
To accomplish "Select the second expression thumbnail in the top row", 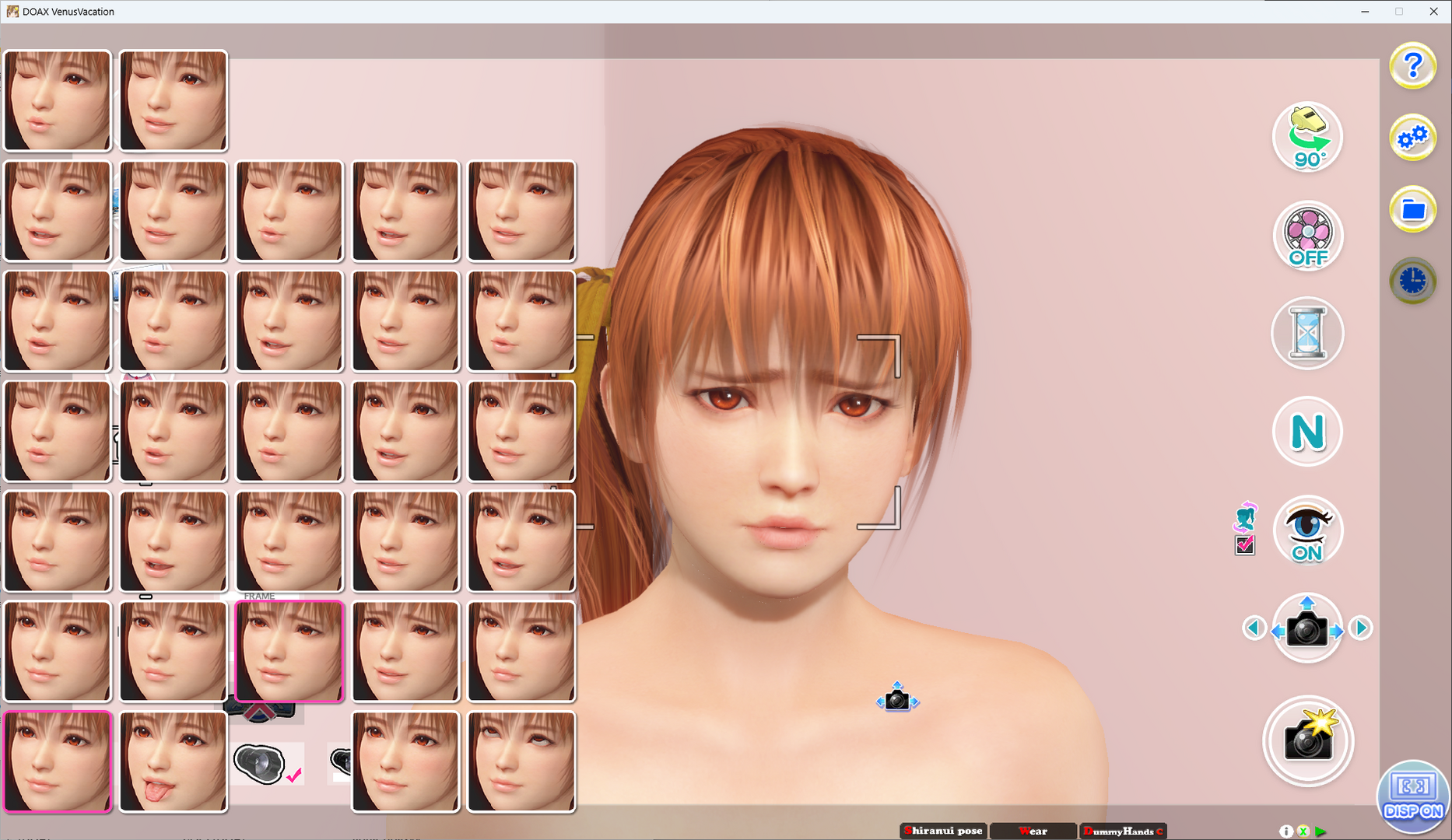I will pyautogui.click(x=173, y=100).
